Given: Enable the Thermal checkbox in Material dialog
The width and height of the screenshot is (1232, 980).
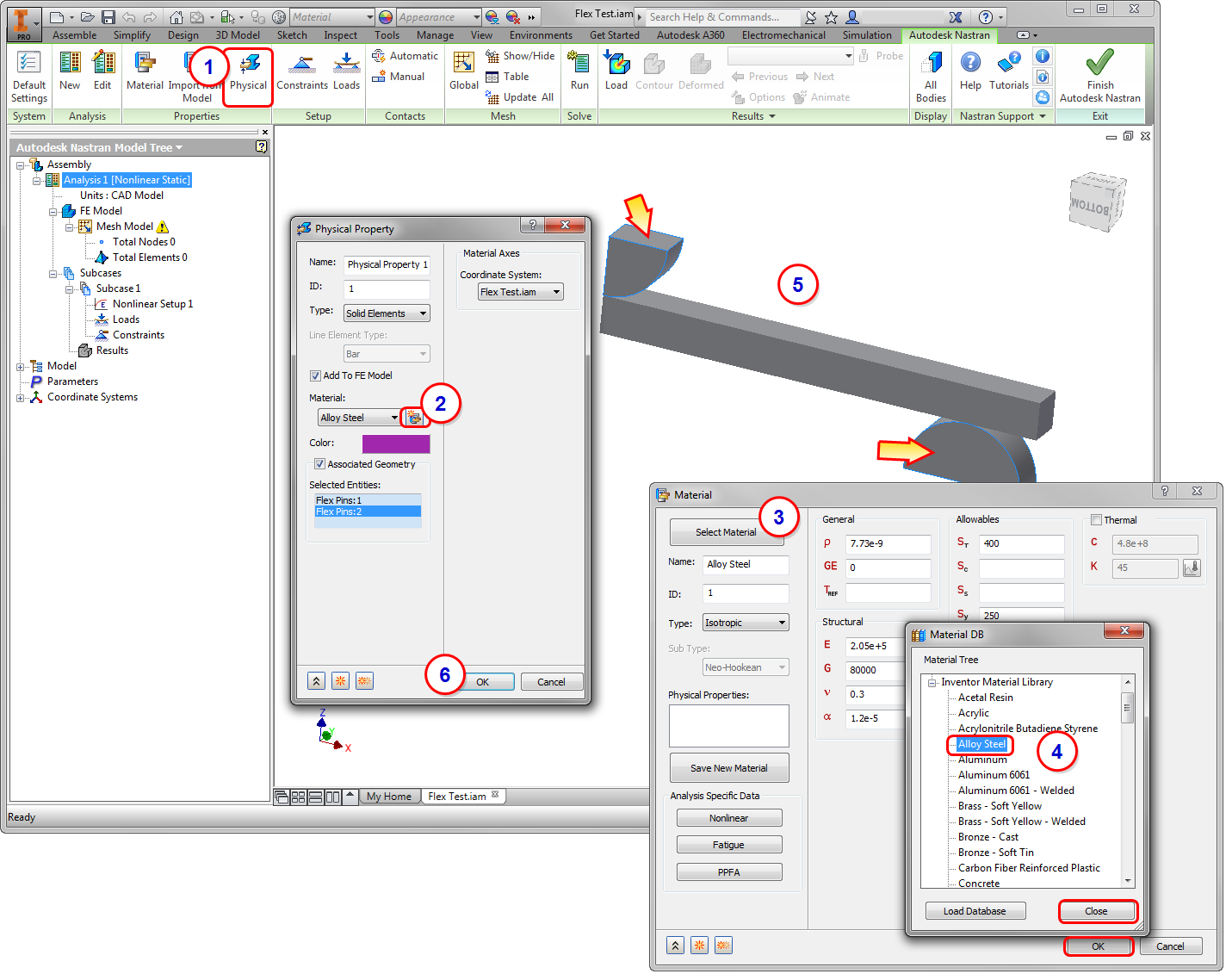Looking at the screenshot, I should pos(1096,520).
